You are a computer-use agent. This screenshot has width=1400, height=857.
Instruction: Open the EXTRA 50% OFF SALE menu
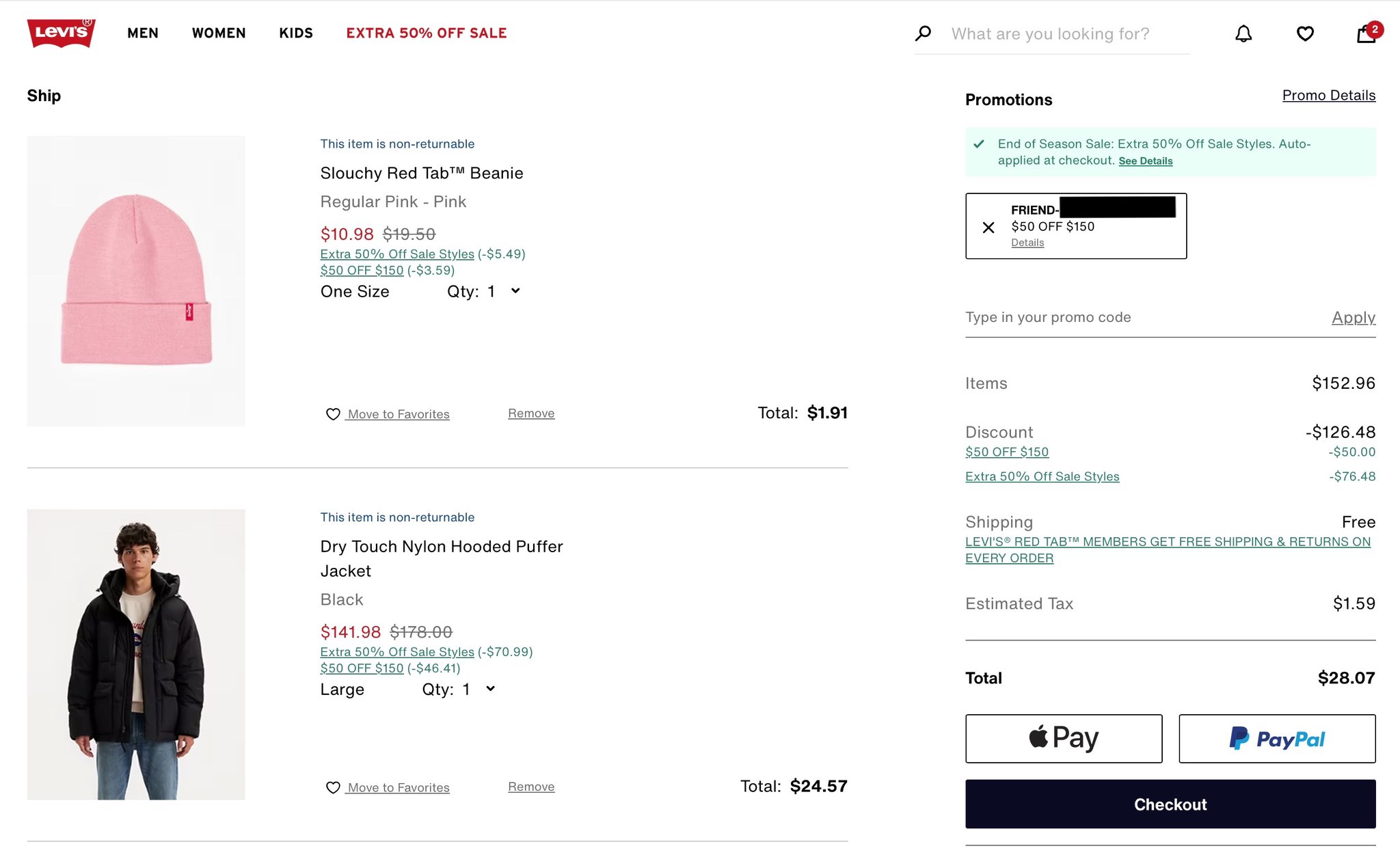[427, 33]
